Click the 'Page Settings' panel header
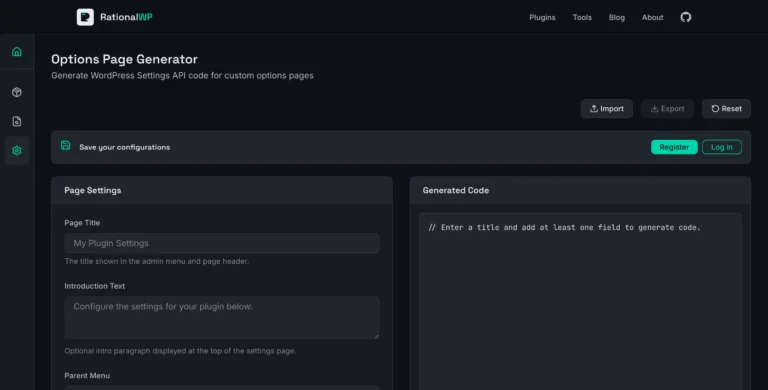This screenshot has height=390, width=768. [x=222, y=190]
